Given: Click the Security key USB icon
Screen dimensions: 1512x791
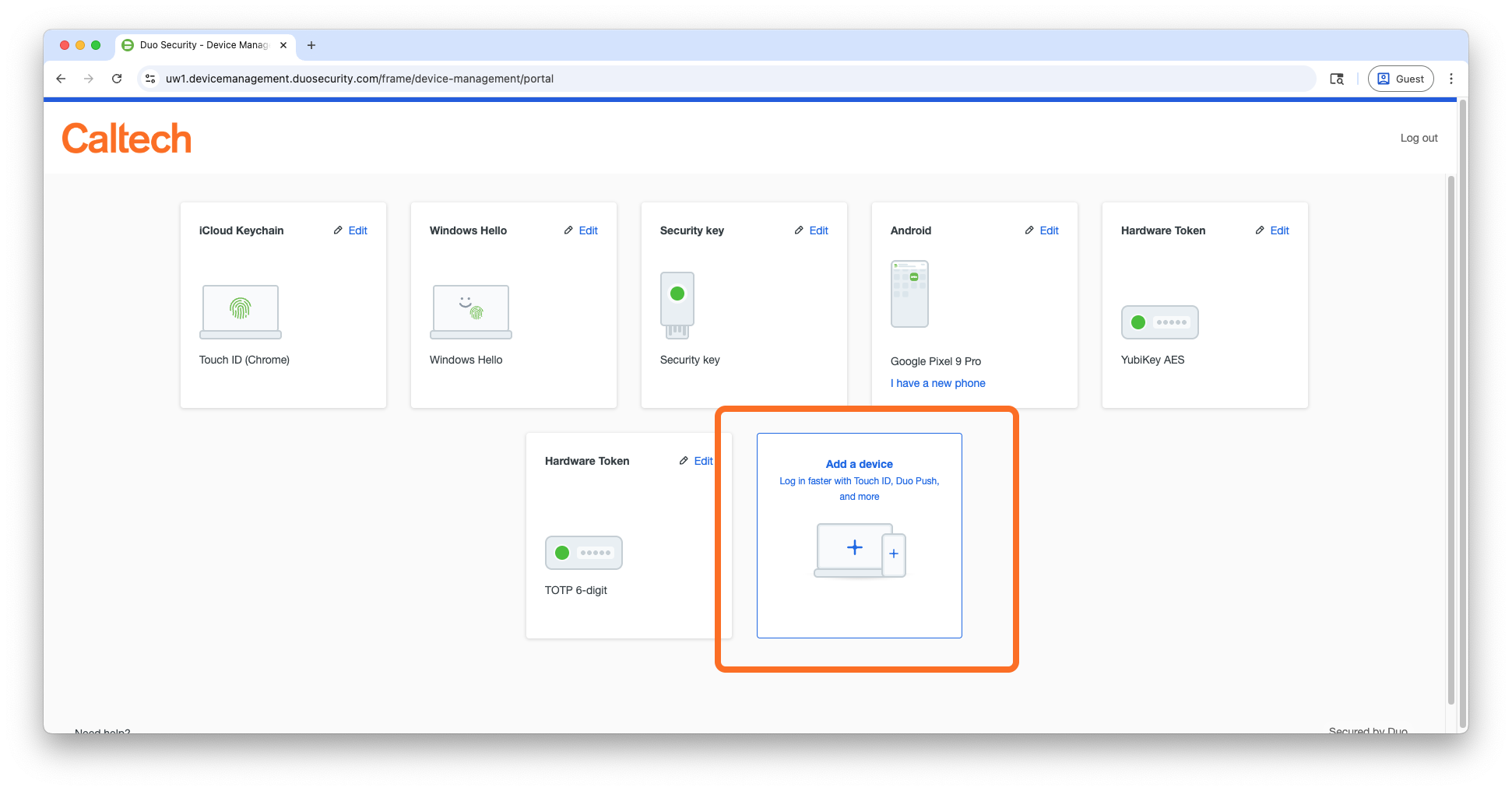Looking at the screenshot, I should point(677,304).
